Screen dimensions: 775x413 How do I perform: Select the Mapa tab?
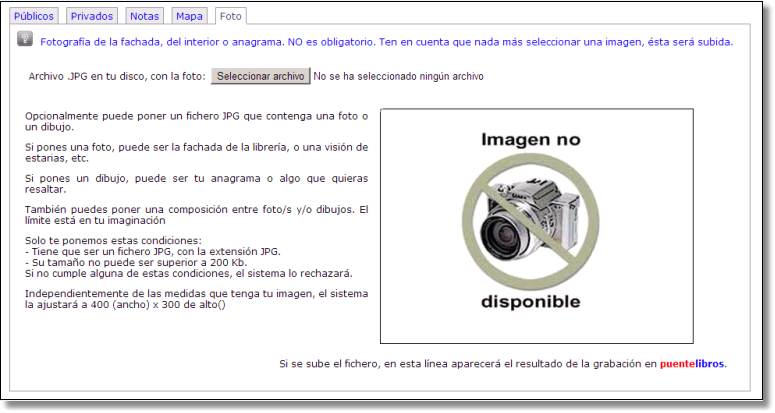coord(189,16)
